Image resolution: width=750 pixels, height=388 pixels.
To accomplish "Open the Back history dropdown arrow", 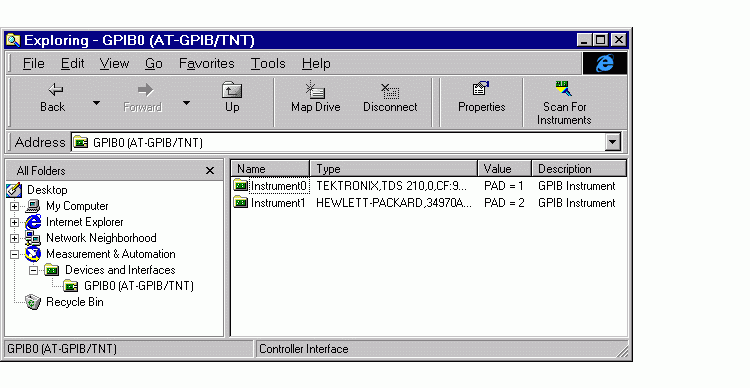I will click(x=96, y=102).
